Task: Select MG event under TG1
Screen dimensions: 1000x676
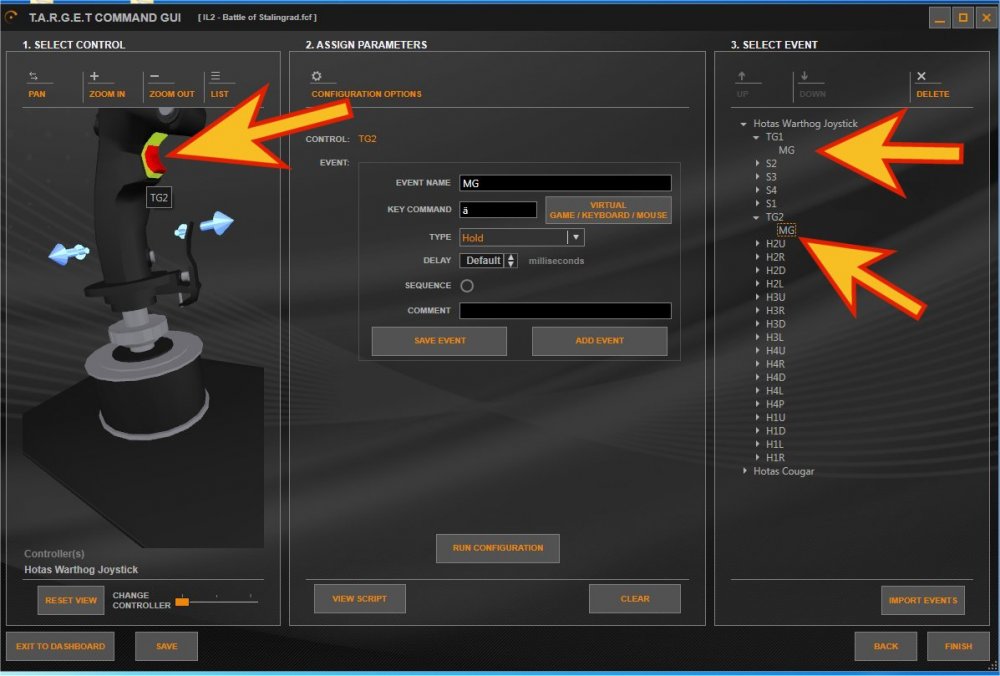Action: tap(787, 151)
